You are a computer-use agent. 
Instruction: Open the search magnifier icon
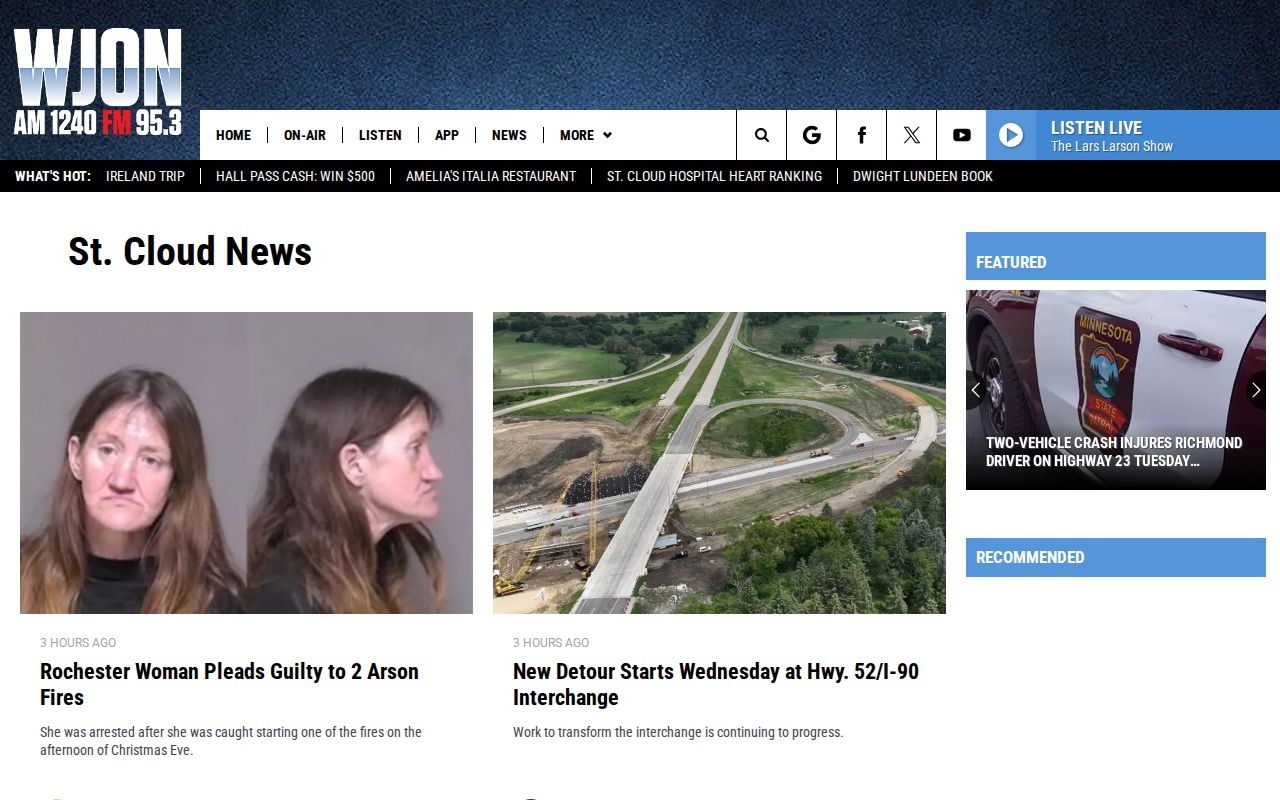coord(762,135)
